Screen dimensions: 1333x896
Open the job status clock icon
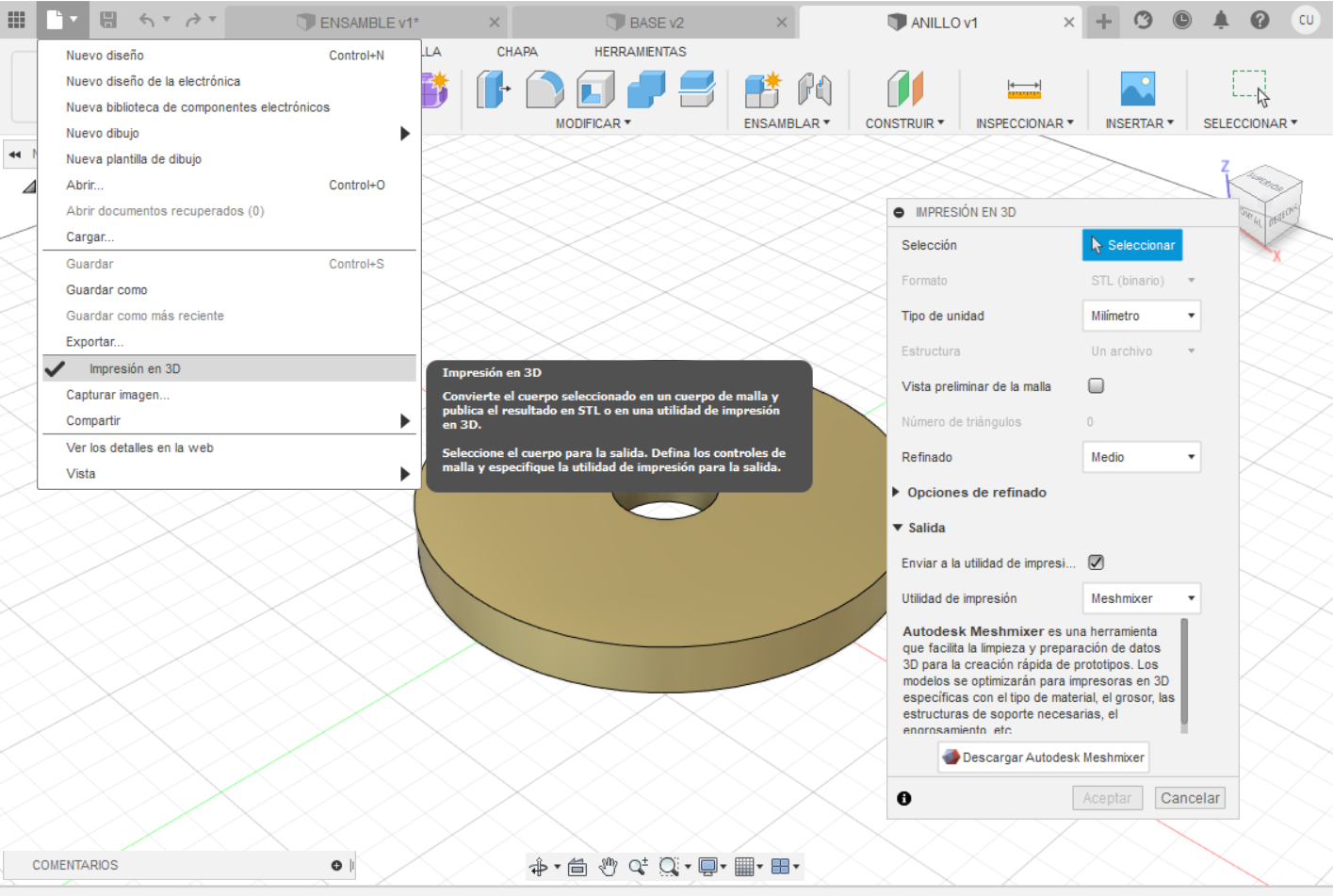1182,20
